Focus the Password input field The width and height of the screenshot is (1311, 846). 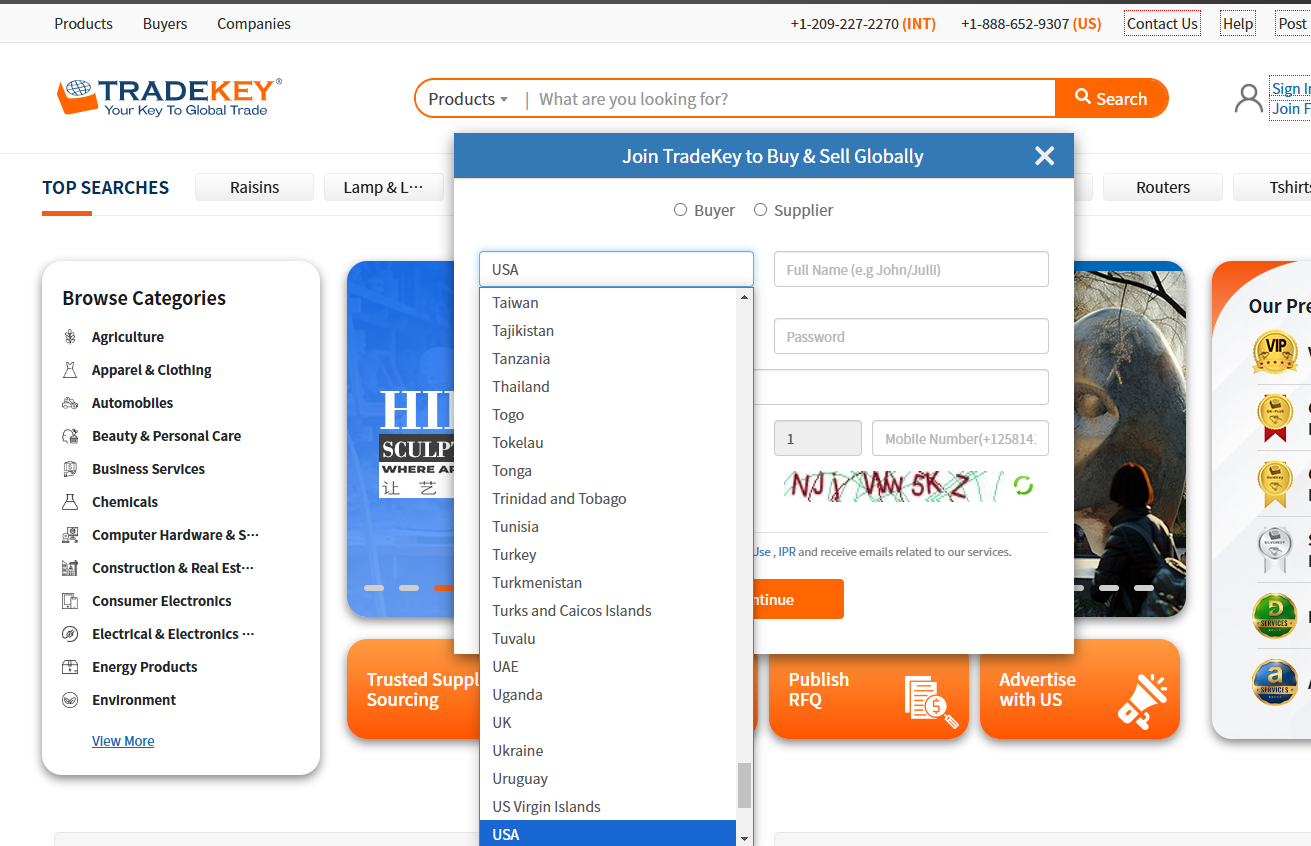[x=911, y=336]
